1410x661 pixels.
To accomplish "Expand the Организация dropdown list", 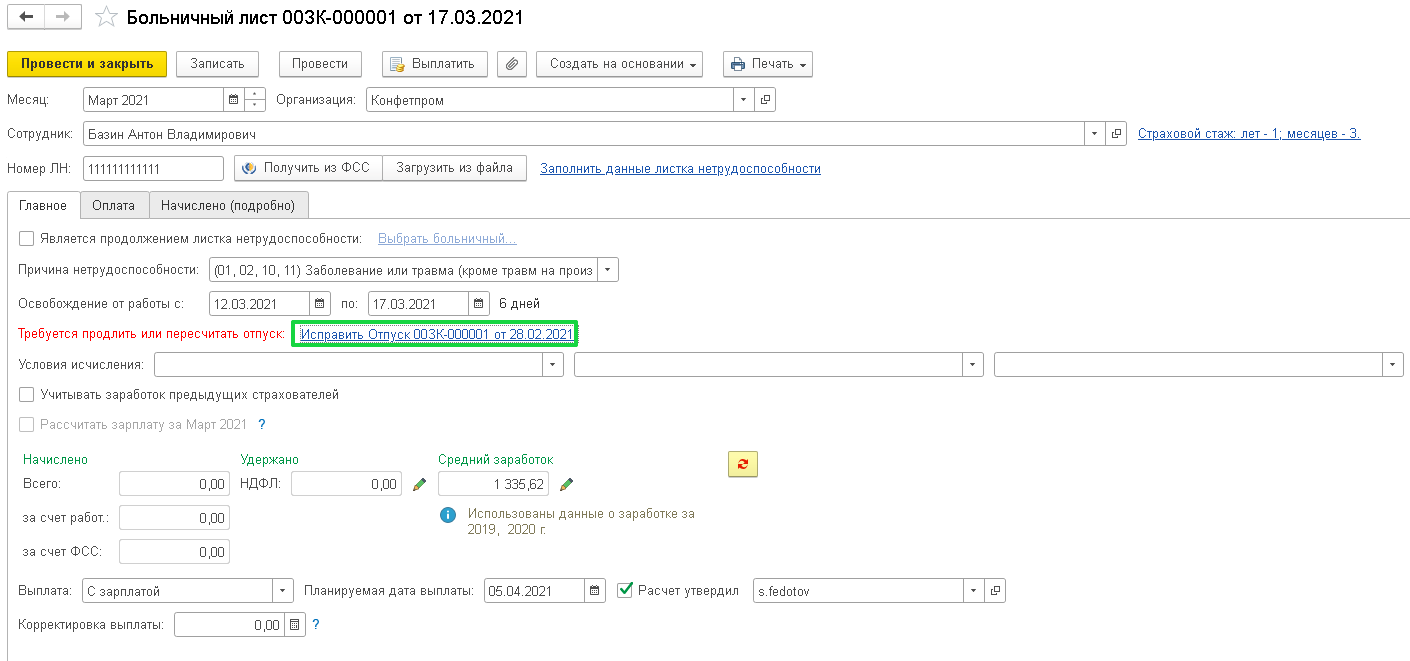I will [x=743, y=100].
